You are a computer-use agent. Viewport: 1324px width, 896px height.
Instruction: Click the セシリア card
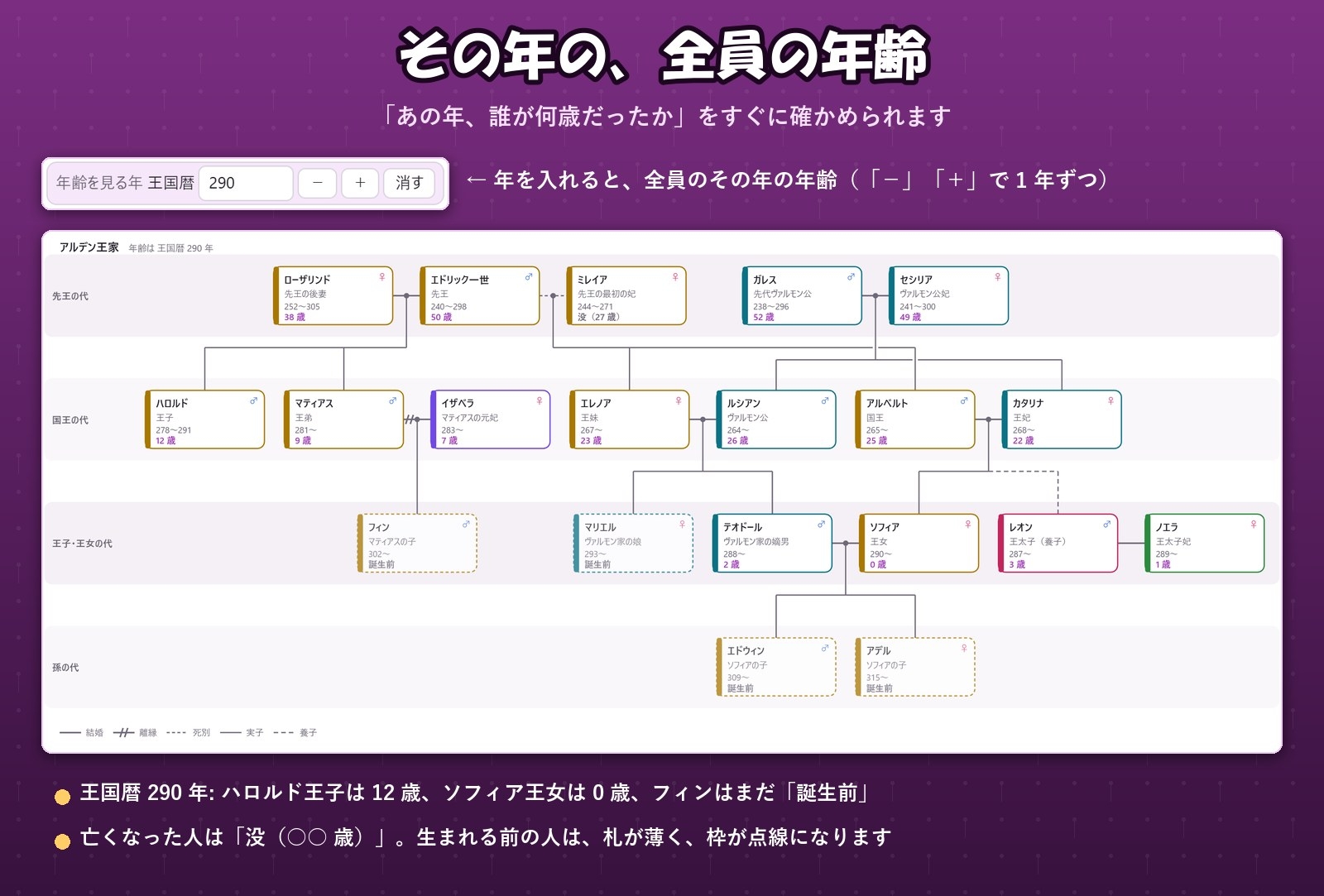point(948,295)
